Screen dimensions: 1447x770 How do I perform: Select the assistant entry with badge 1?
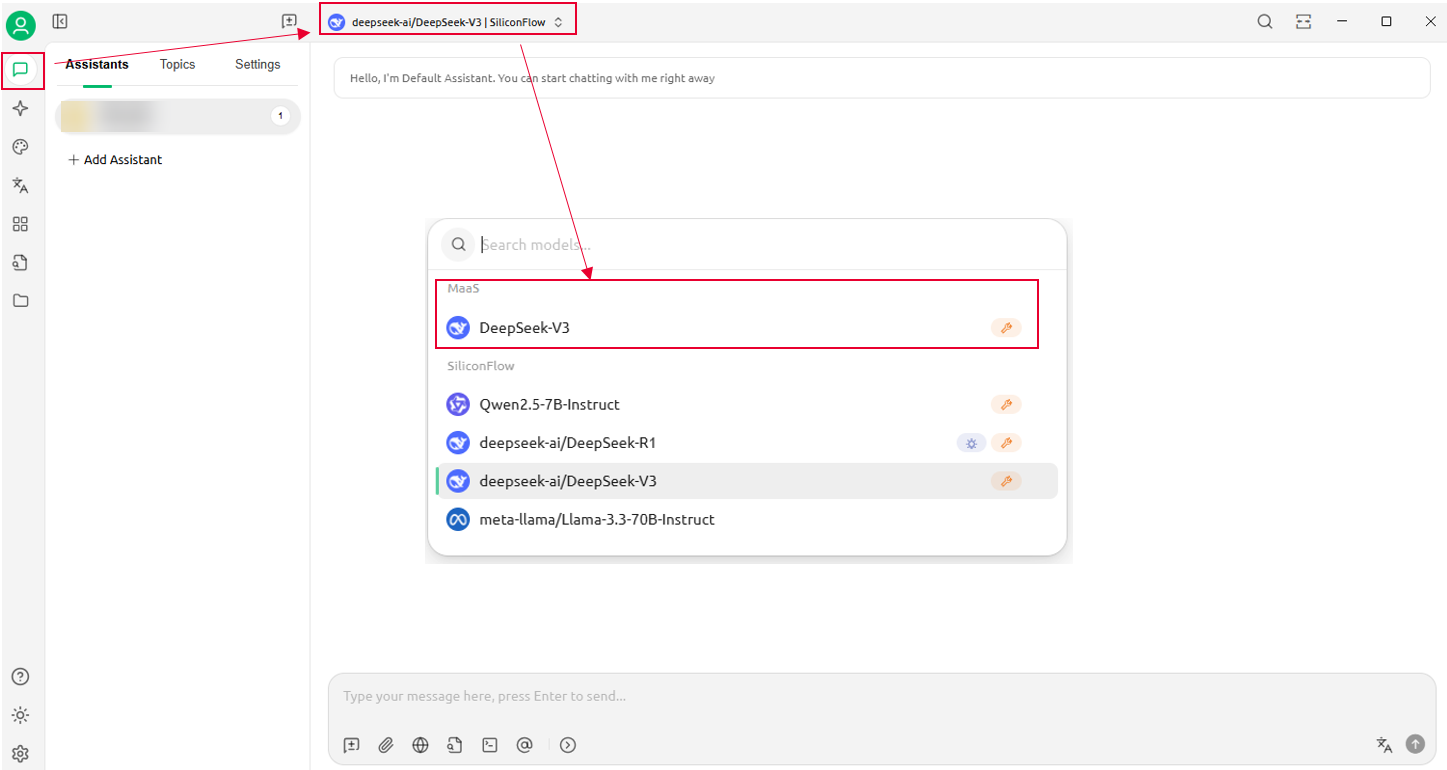click(177, 116)
